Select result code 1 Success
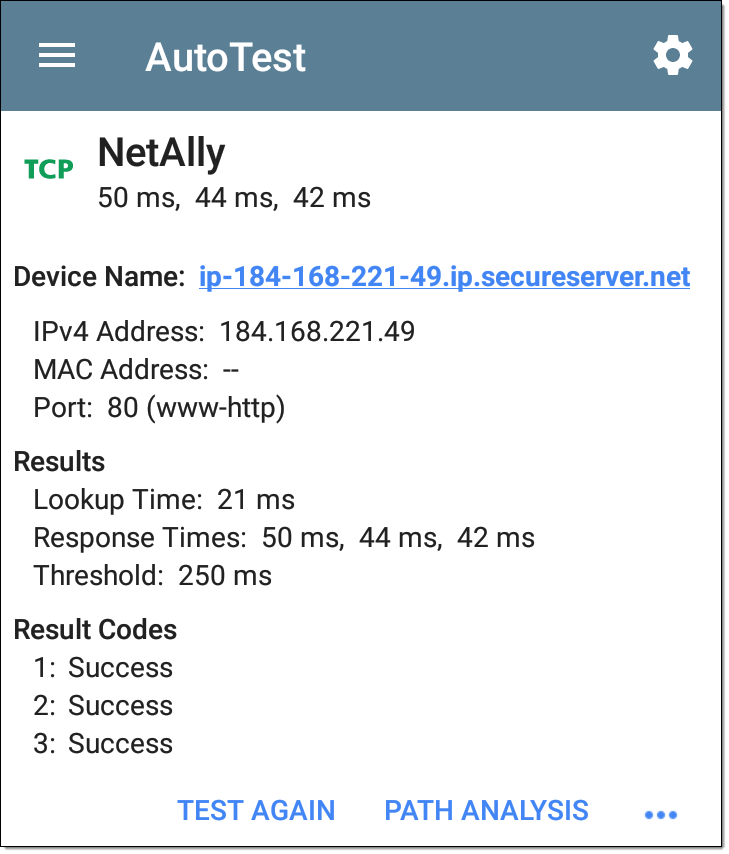The image size is (729, 854). click(x=103, y=668)
